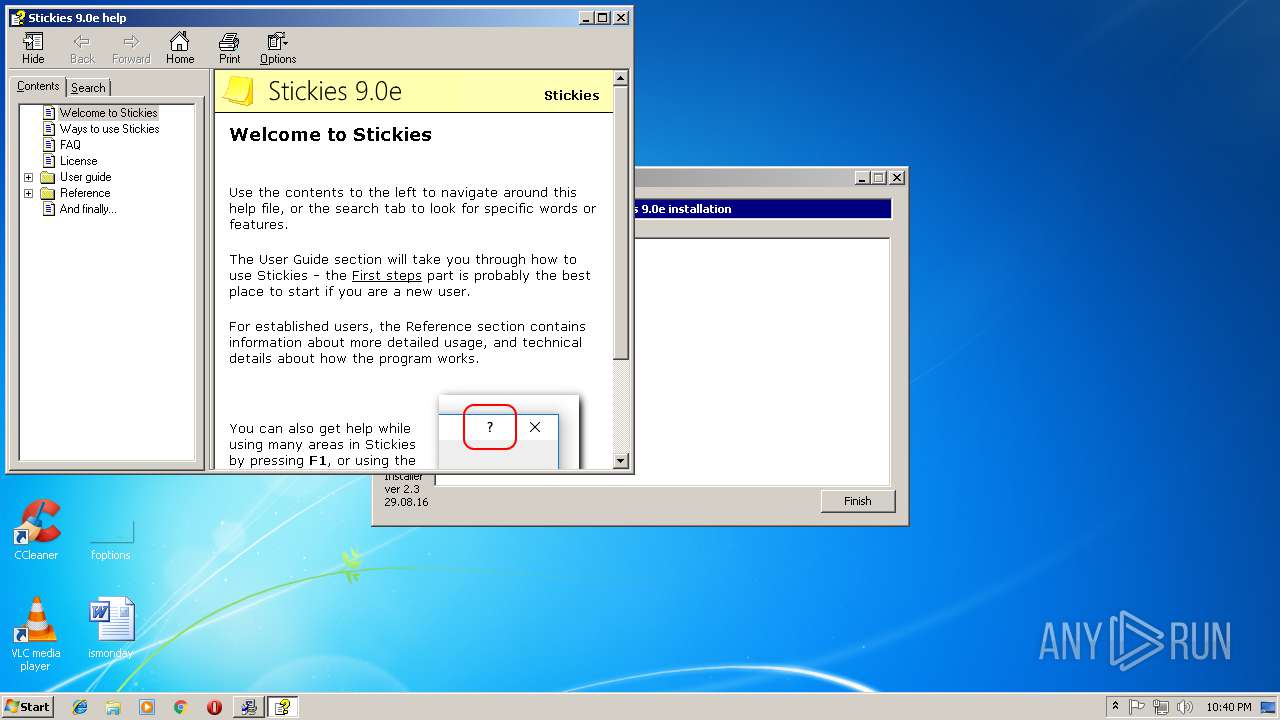Open the Options toolbar menu
This screenshot has width=1280, height=720.
point(278,48)
